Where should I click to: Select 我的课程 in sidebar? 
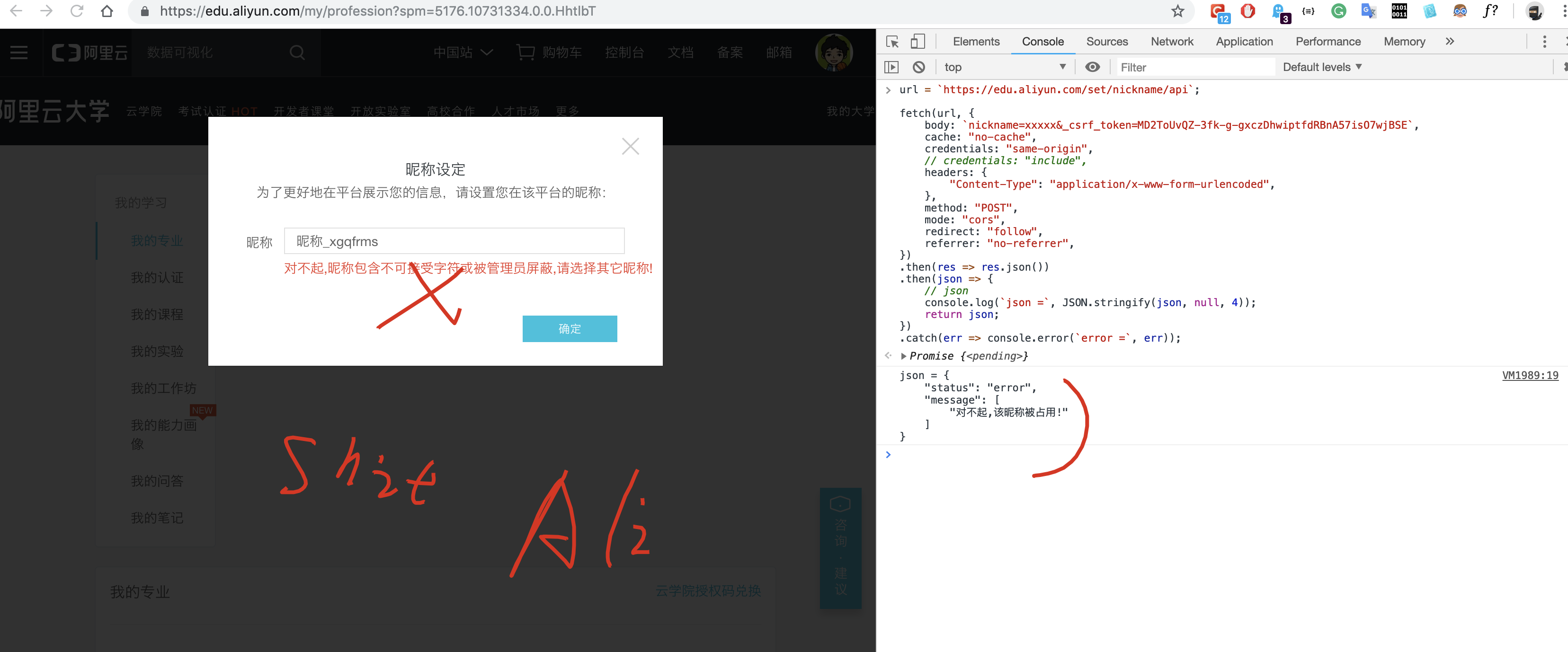tap(157, 315)
